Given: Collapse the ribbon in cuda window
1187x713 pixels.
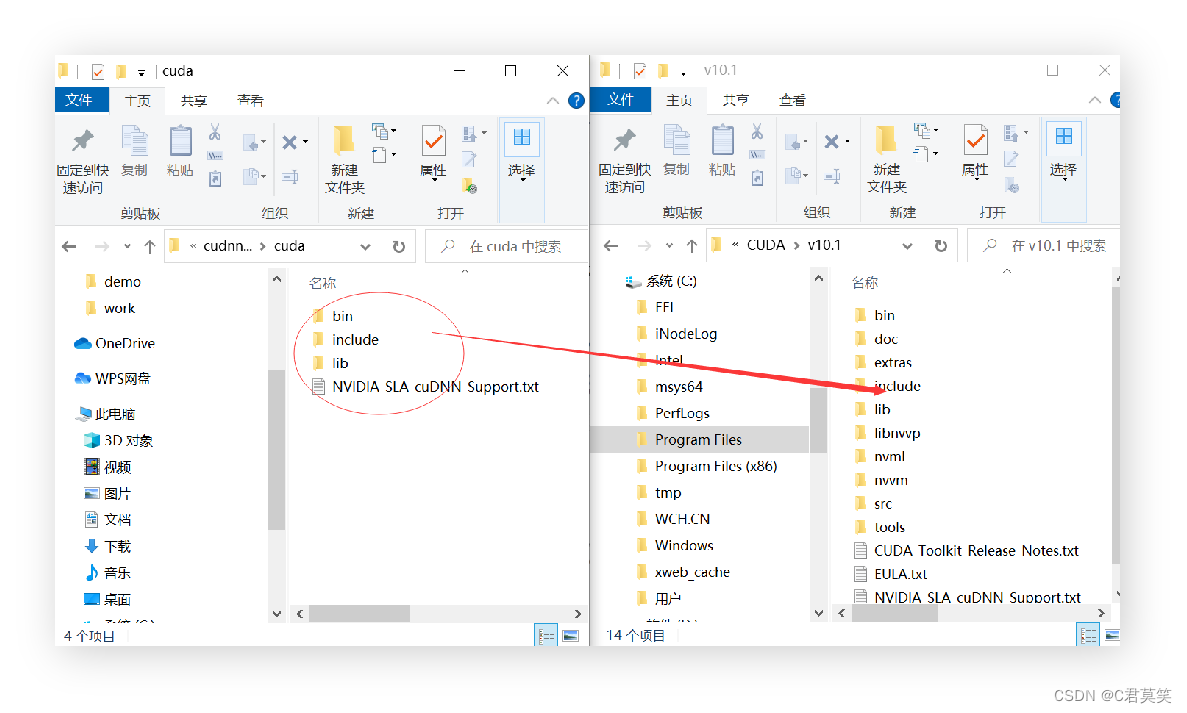Looking at the screenshot, I should (x=553, y=101).
